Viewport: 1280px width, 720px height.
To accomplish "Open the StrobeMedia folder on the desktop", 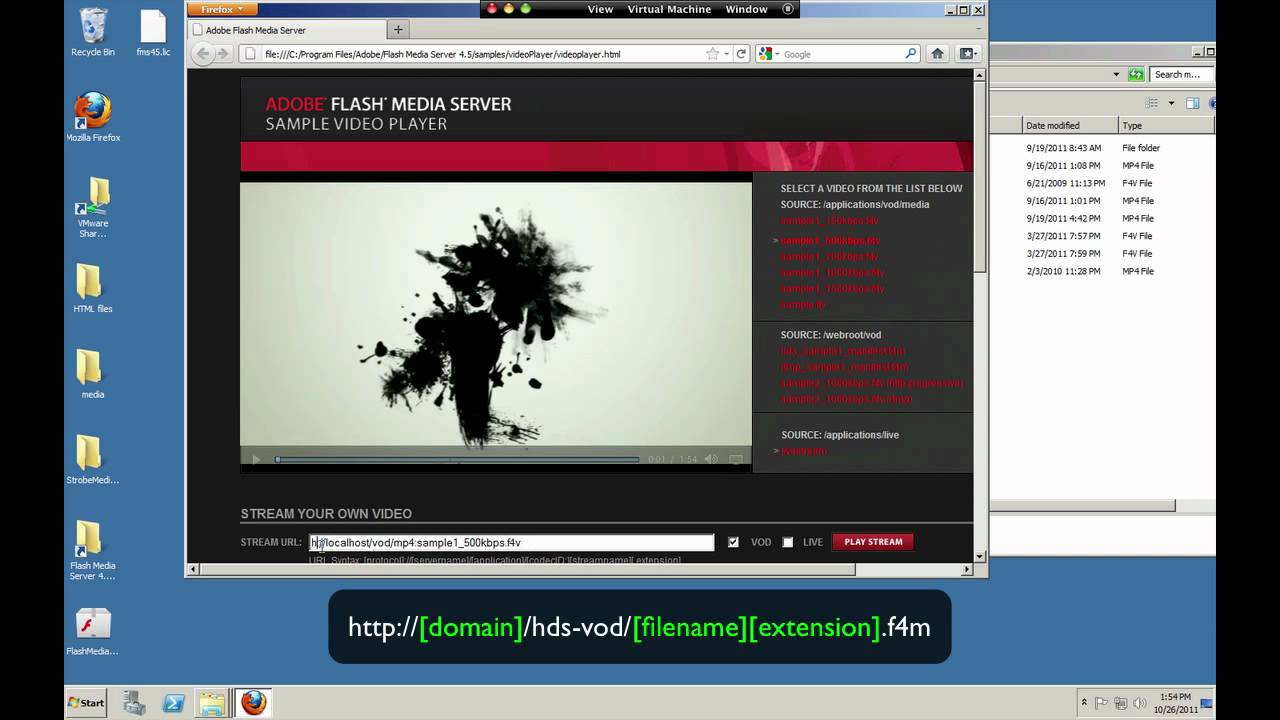I will [x=92, y=460].
